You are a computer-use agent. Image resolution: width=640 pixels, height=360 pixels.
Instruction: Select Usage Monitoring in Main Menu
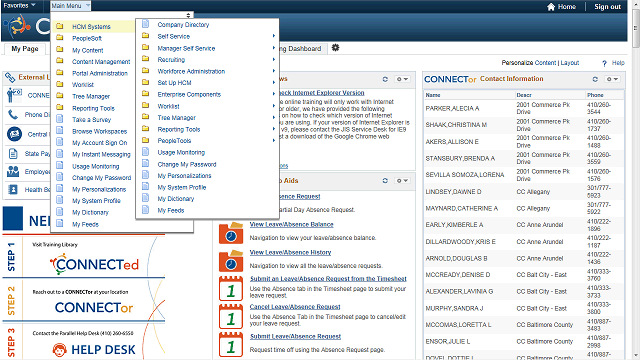96,167
